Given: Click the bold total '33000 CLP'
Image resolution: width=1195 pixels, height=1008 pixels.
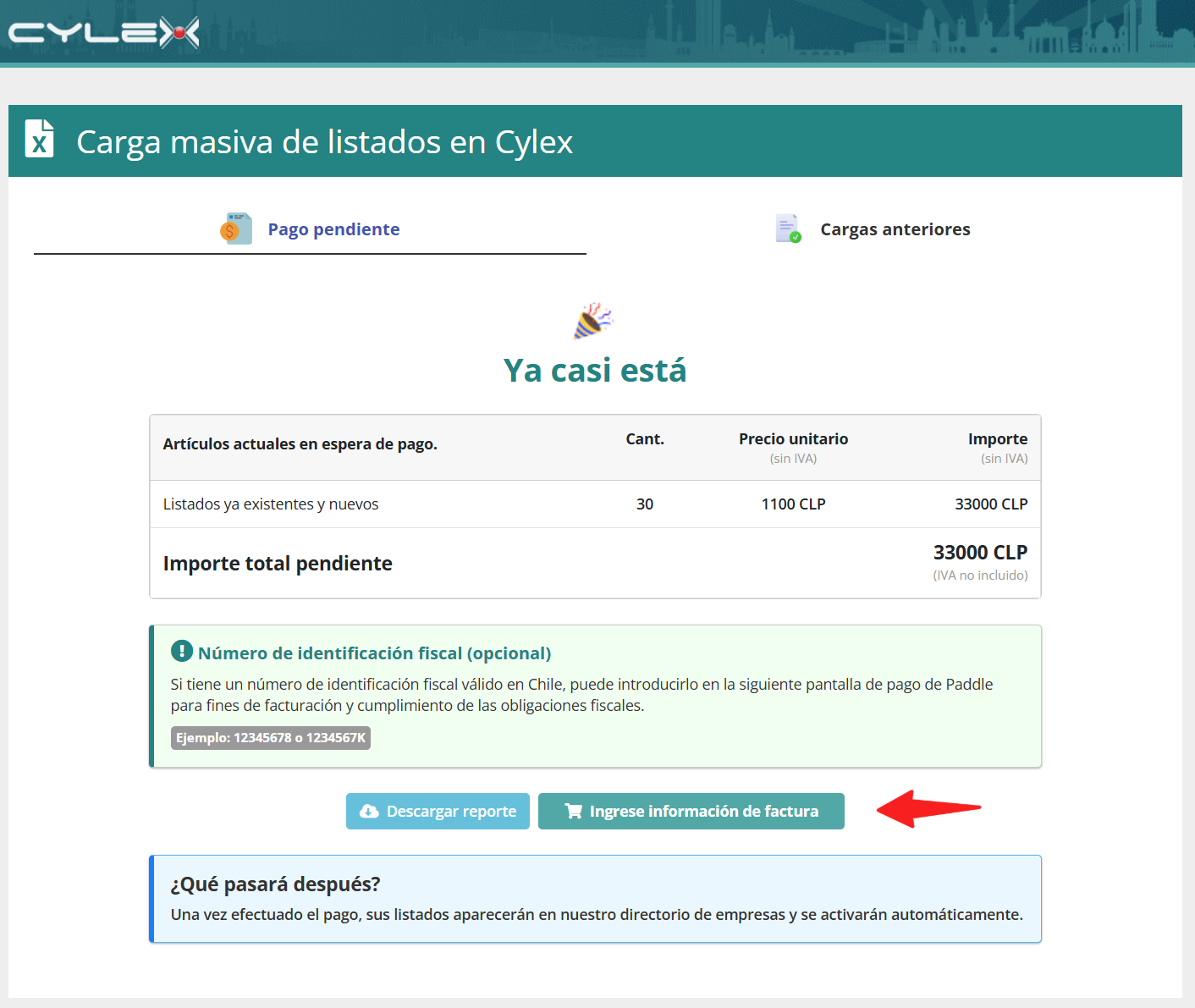Looking at the screenshot, I should point(980,553).
